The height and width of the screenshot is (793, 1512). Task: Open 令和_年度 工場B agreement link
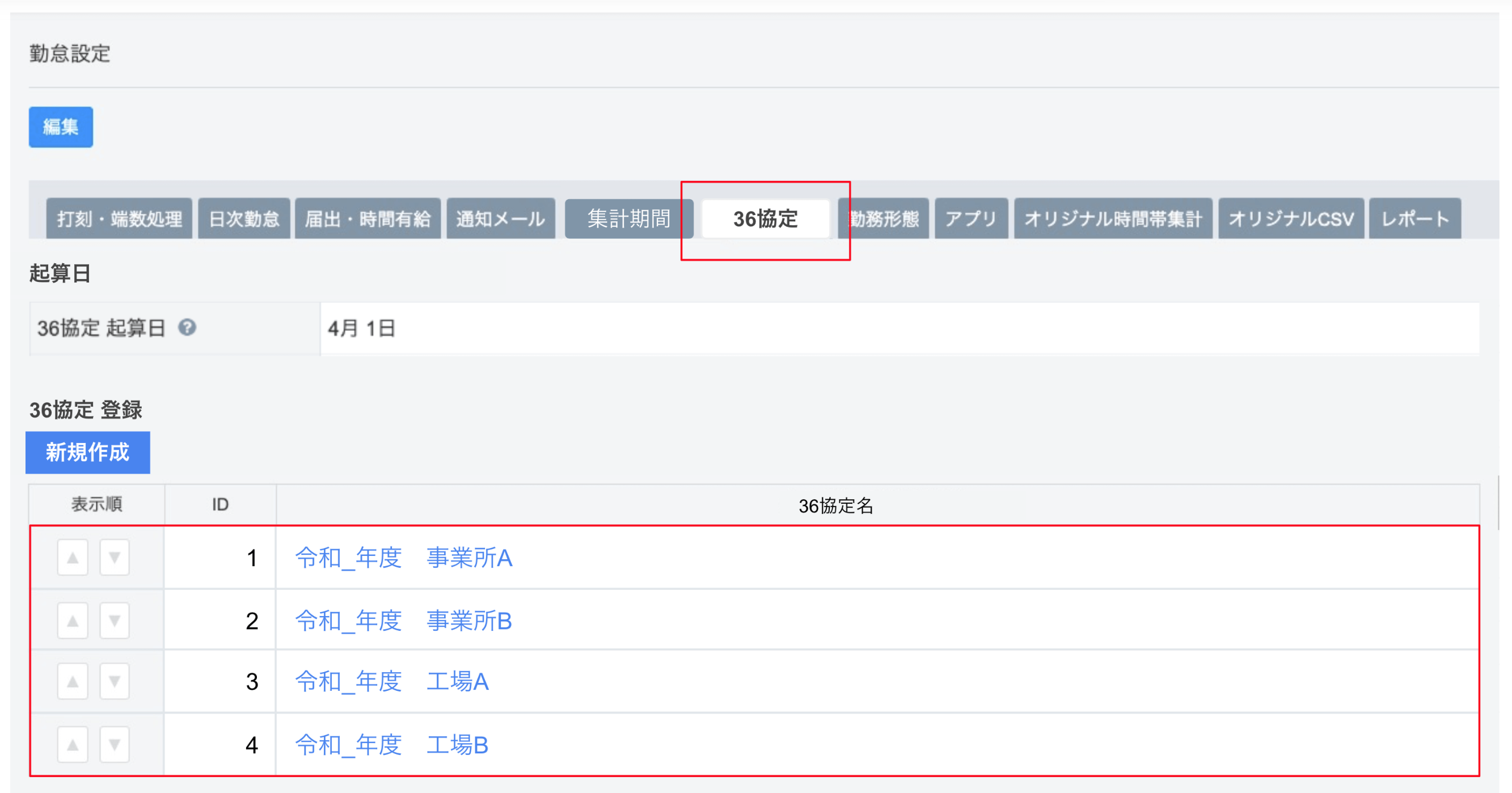click(392, 745)
